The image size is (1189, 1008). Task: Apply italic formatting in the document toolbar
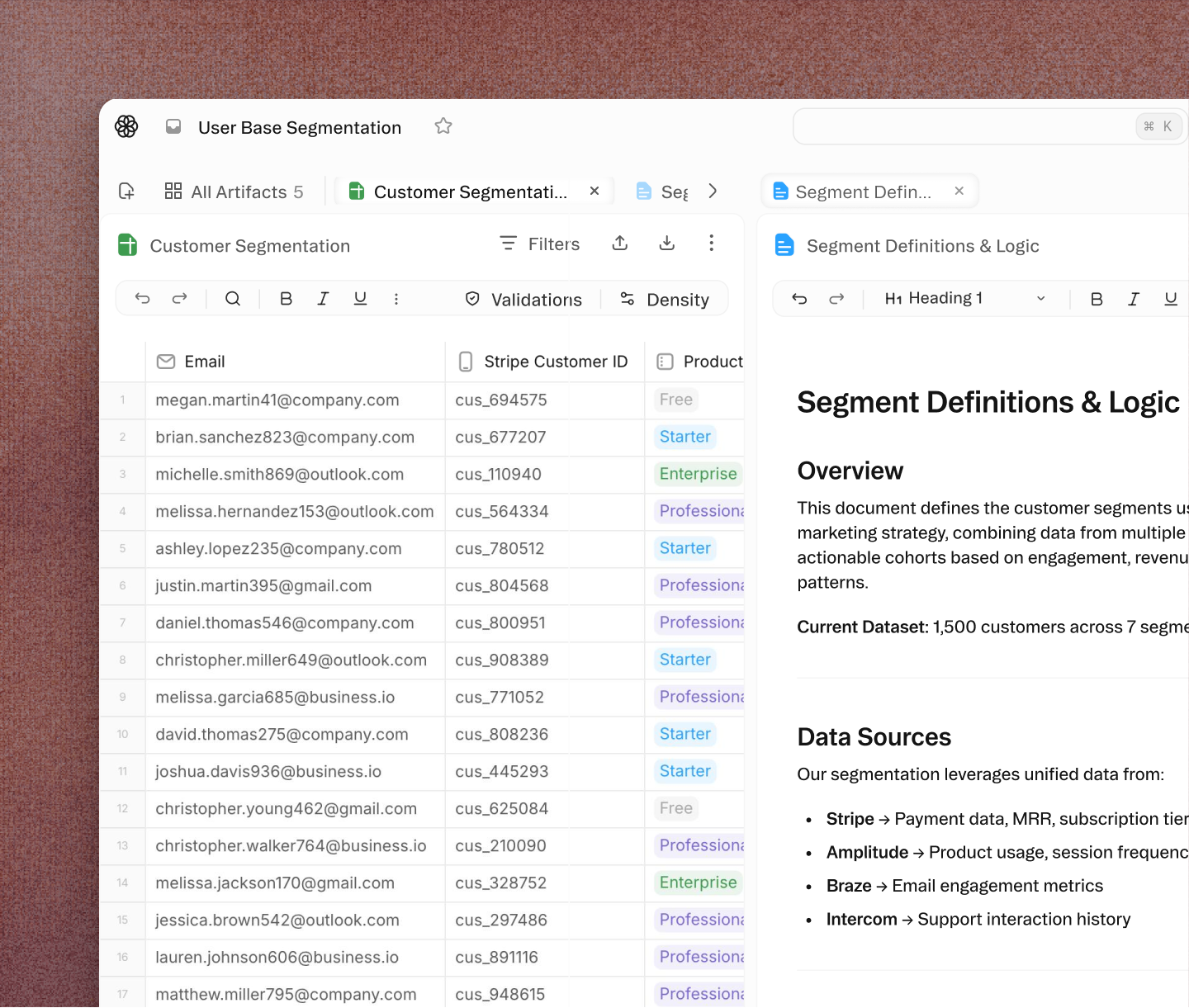tap(1134, 299)
